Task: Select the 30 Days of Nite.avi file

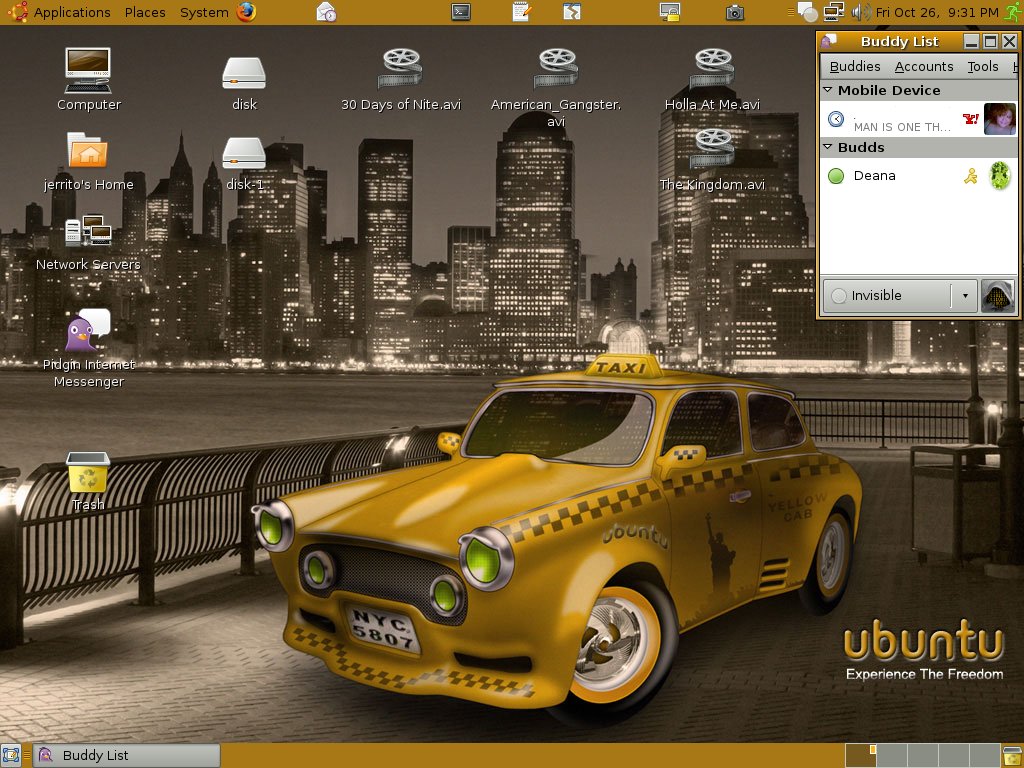Action: 401,80
